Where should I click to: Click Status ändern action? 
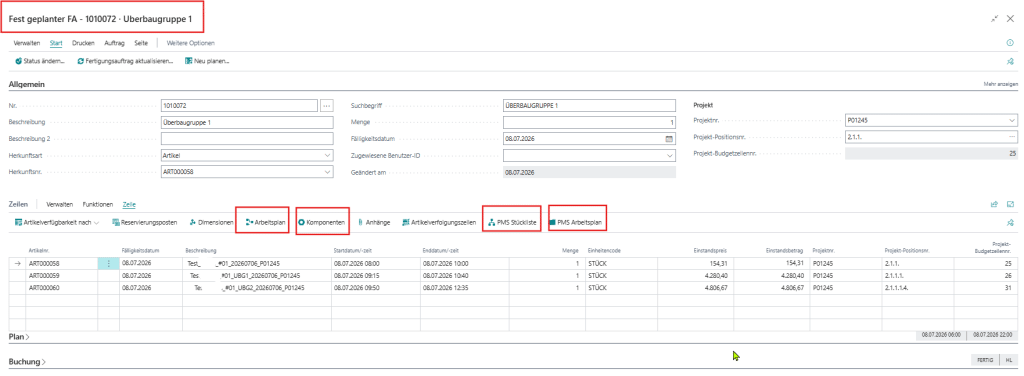(x=40, y=61)
